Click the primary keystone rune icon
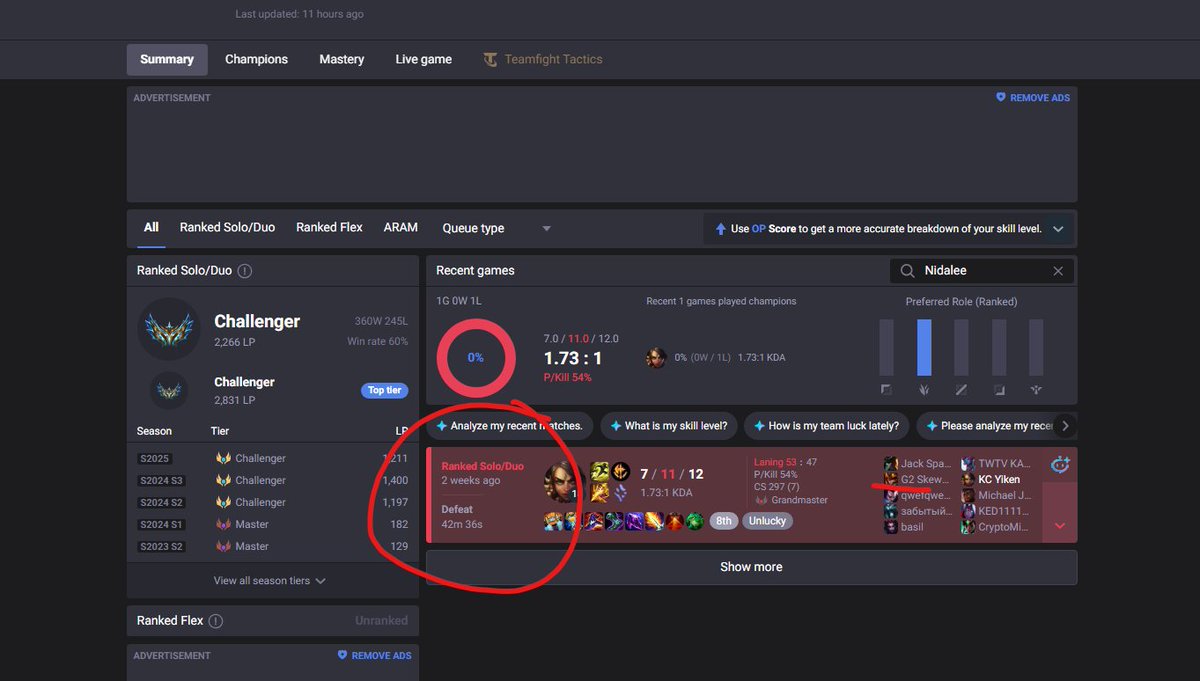 [621, 471]
